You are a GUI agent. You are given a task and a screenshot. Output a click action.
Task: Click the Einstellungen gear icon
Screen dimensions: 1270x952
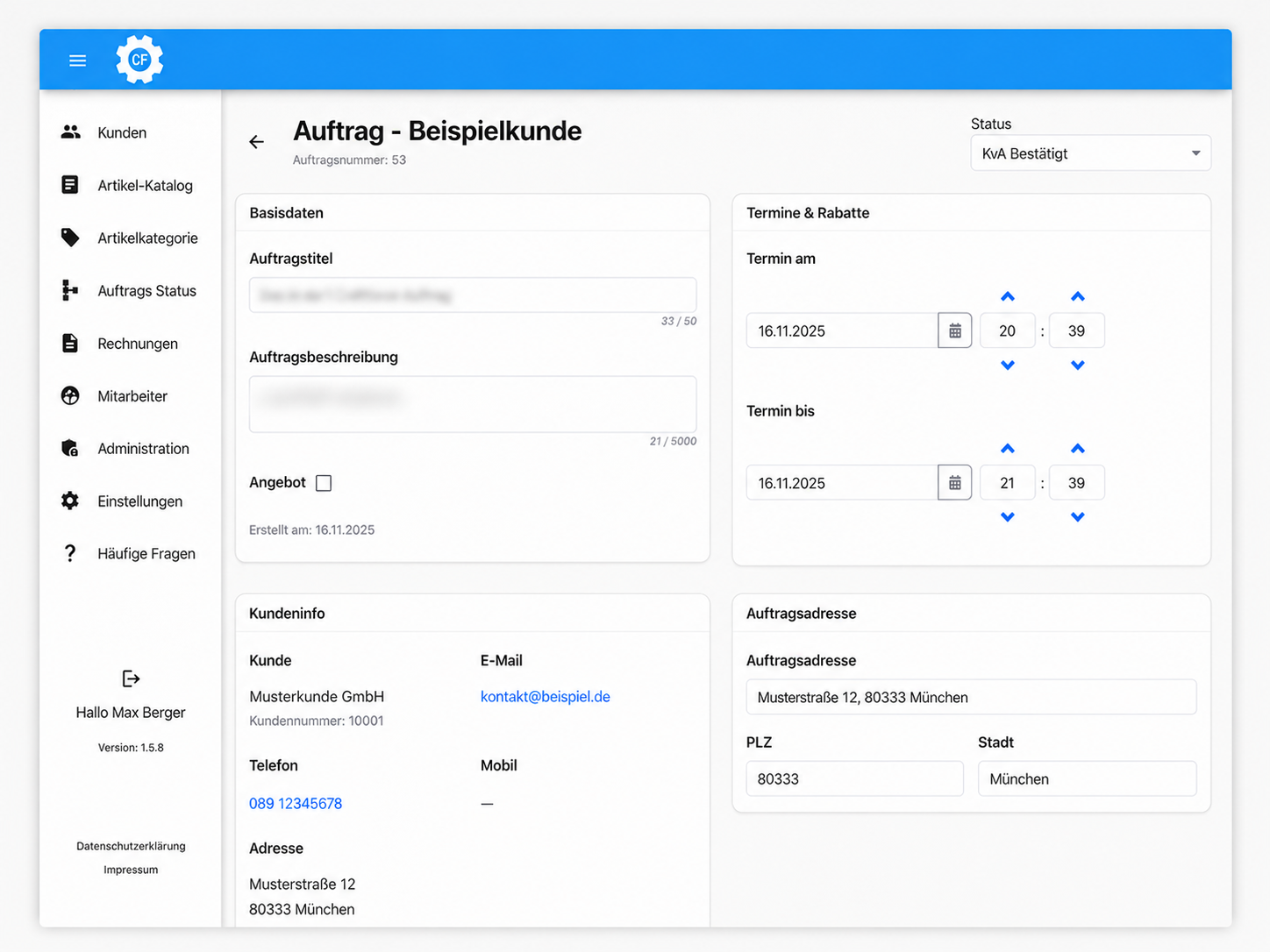[x=70, y=501]
